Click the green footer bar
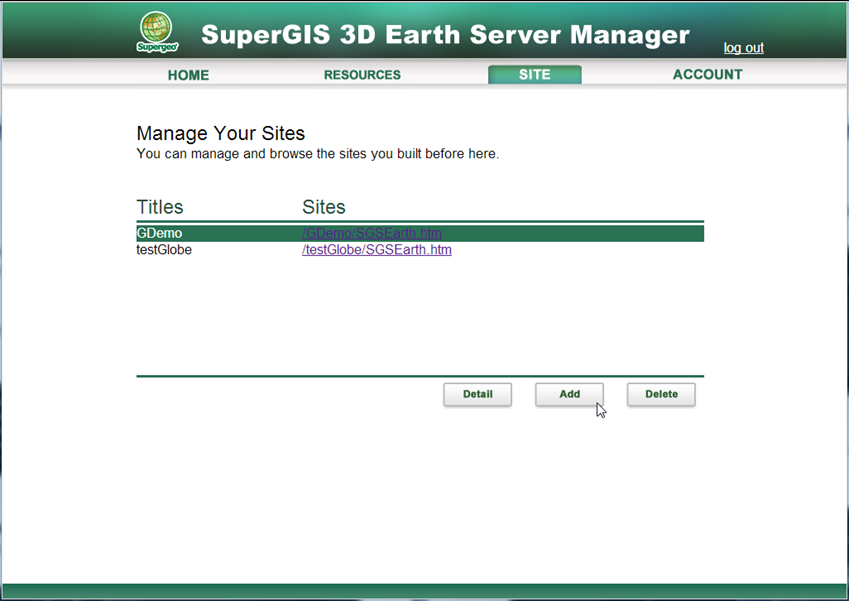 point(424,590)
